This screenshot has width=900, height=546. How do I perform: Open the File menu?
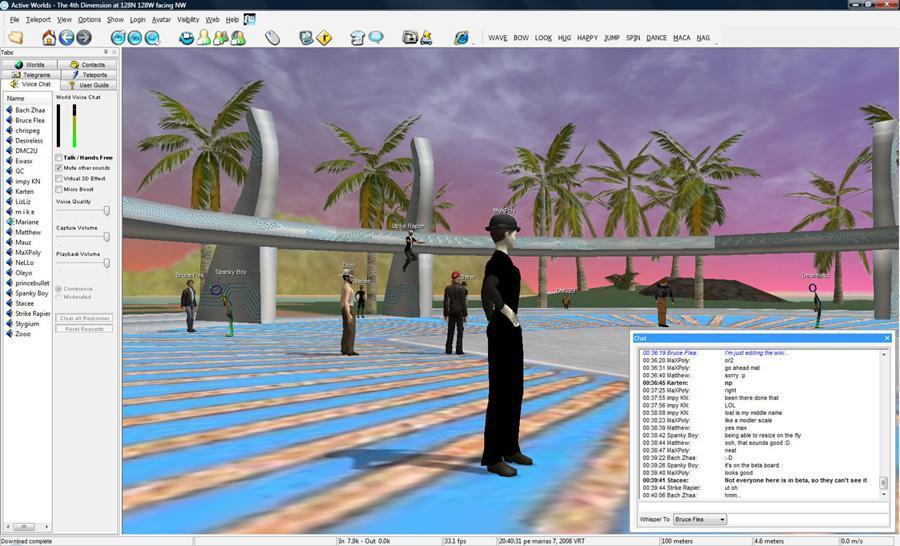point(14,20)
